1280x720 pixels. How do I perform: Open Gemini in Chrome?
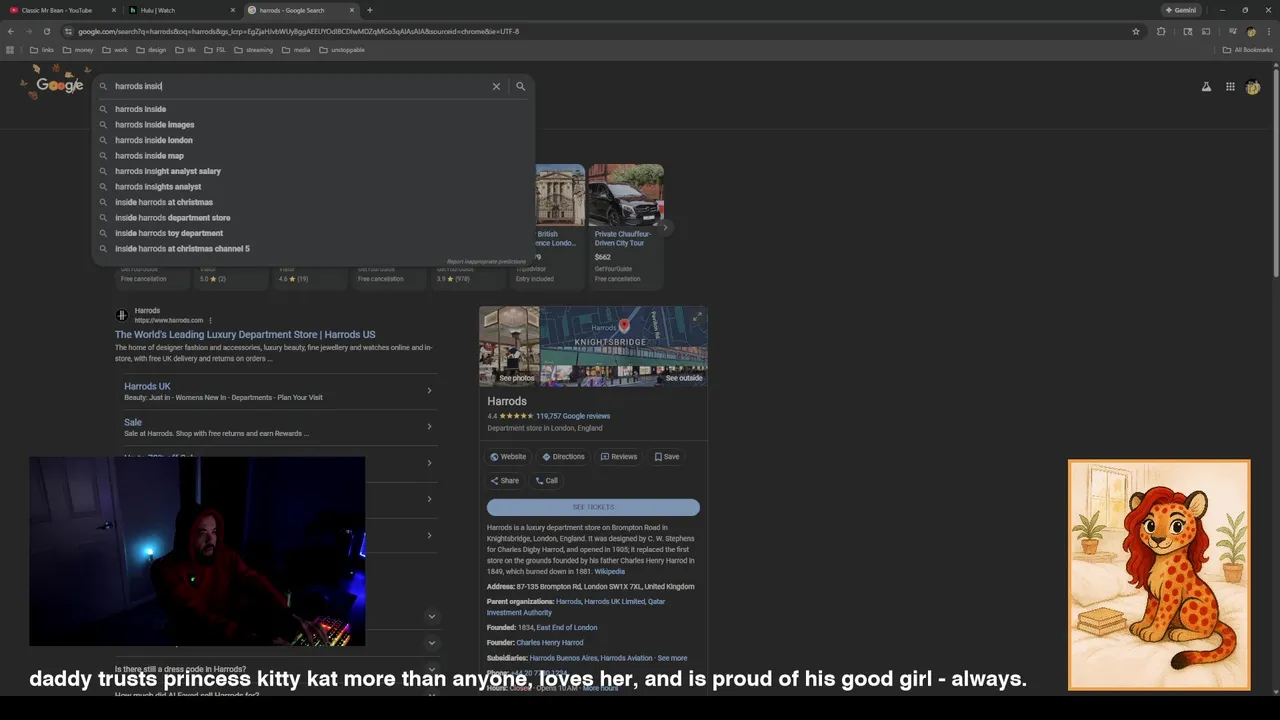pyautogui.click(x=1181, y=10)
